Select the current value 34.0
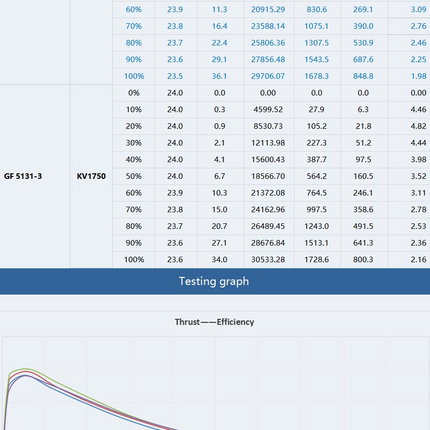 219,259
